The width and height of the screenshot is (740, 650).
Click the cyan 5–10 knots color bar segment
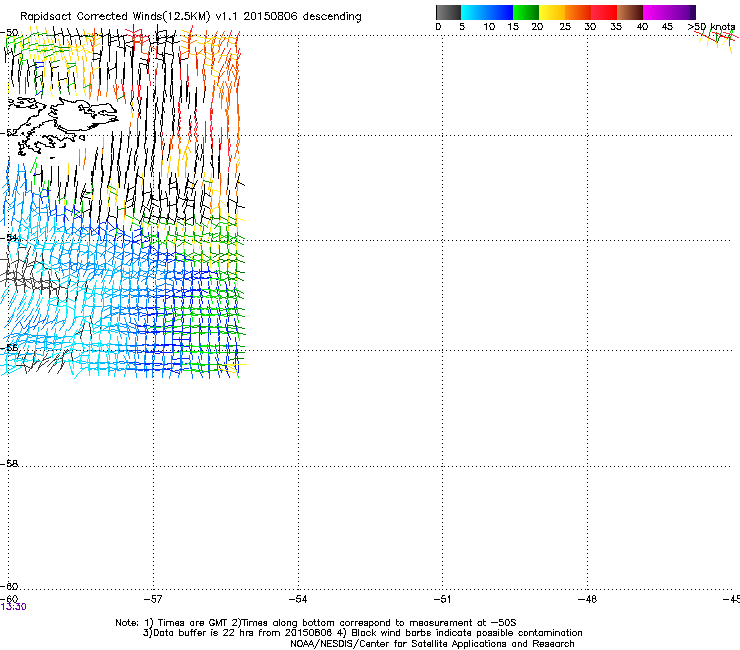pyautogui.click(x=474, y=12)
